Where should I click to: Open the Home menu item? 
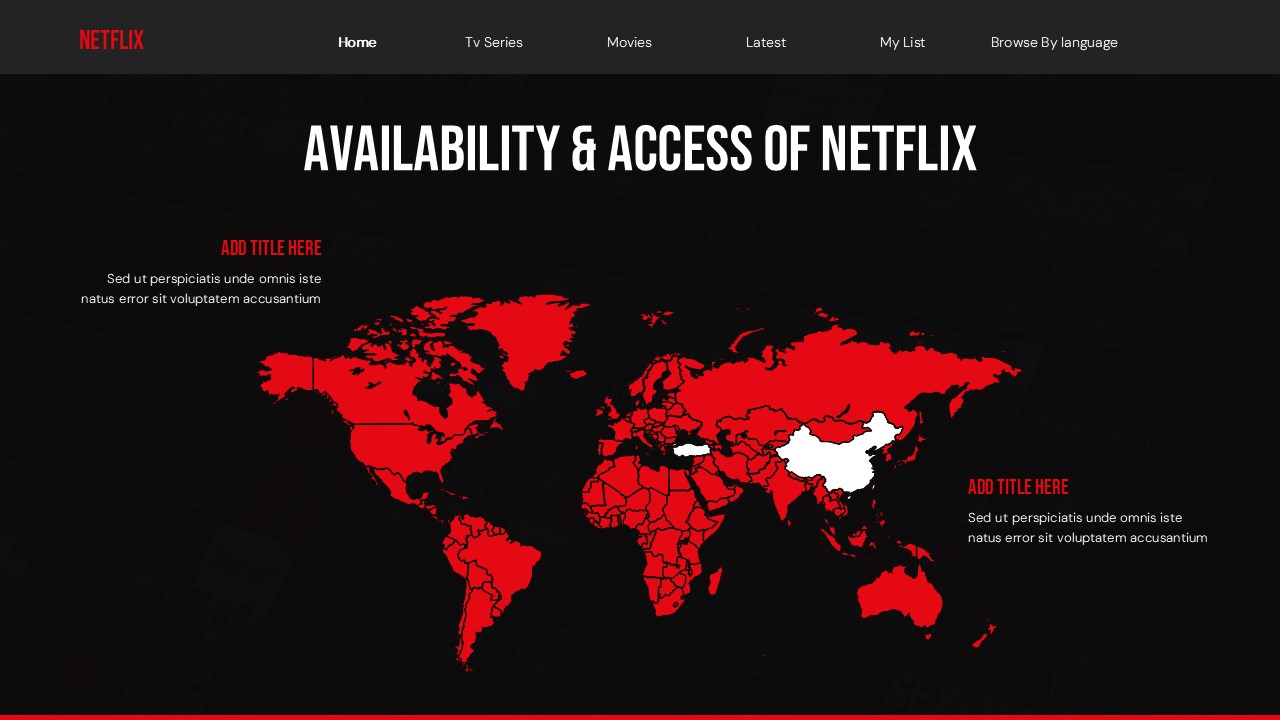(357, 42)
